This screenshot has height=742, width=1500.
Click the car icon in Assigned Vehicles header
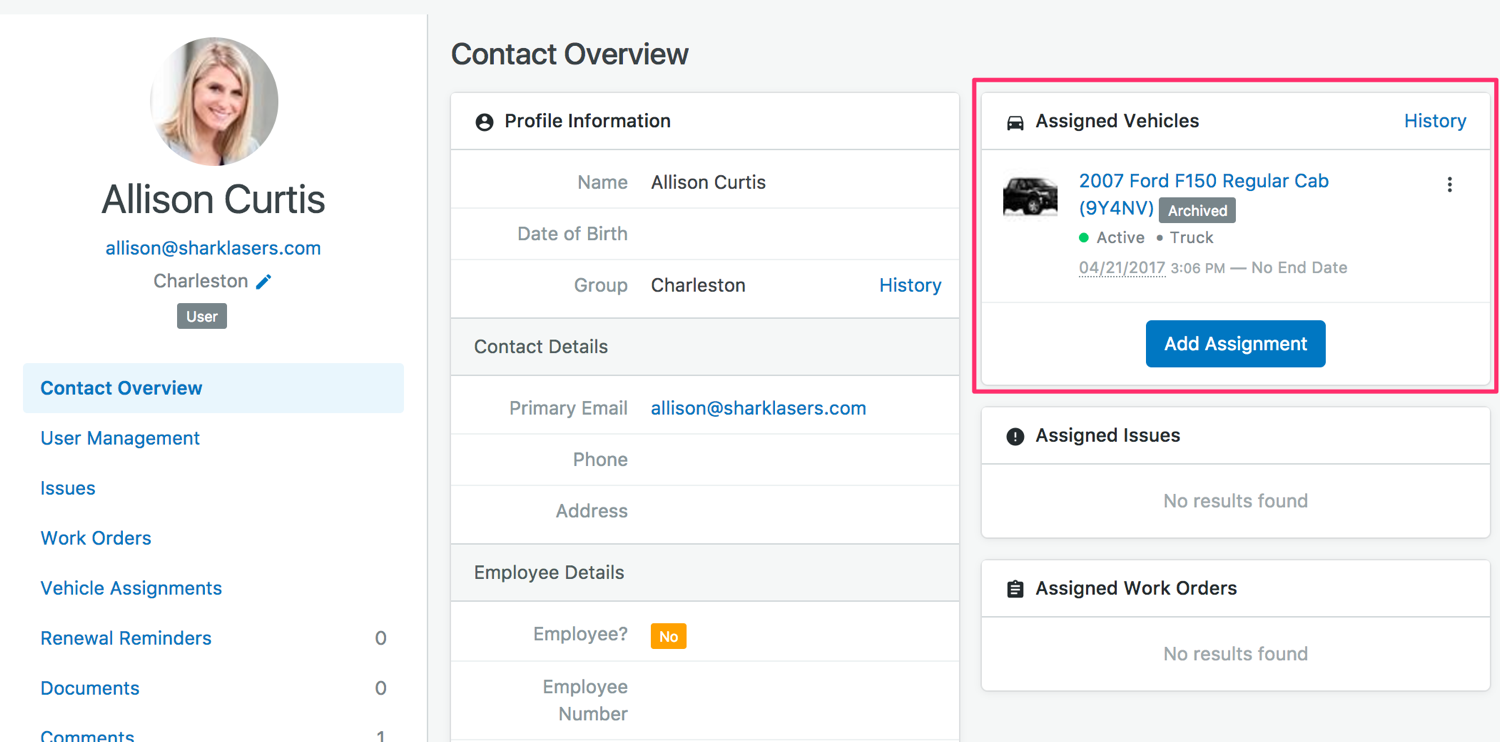(1015, 122)
